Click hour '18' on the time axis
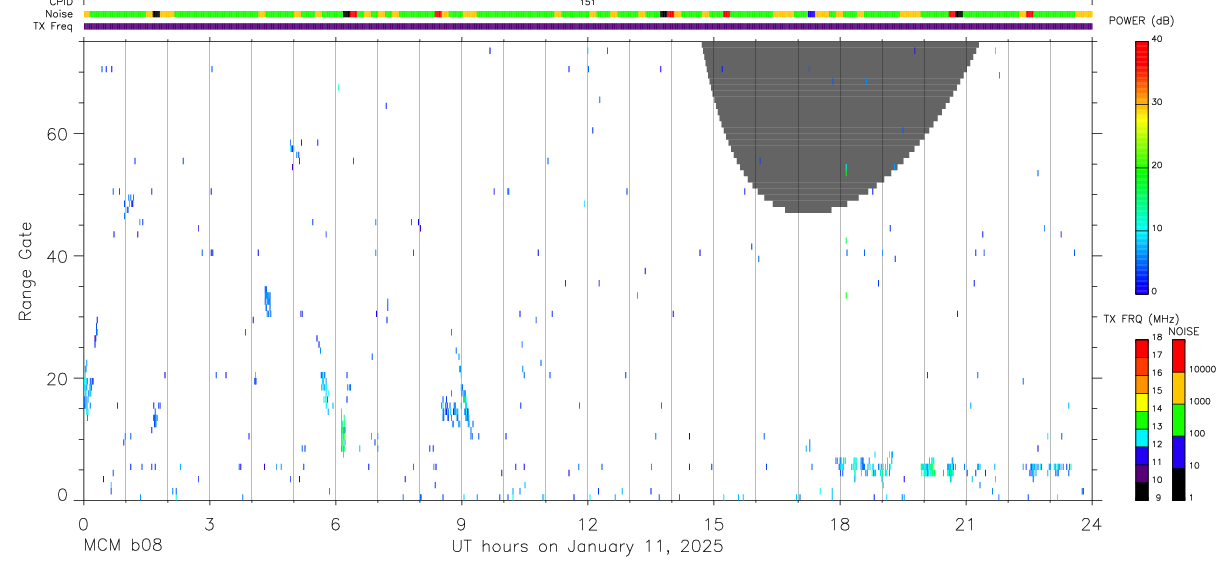1228x567 pixels. pos(839,523)
